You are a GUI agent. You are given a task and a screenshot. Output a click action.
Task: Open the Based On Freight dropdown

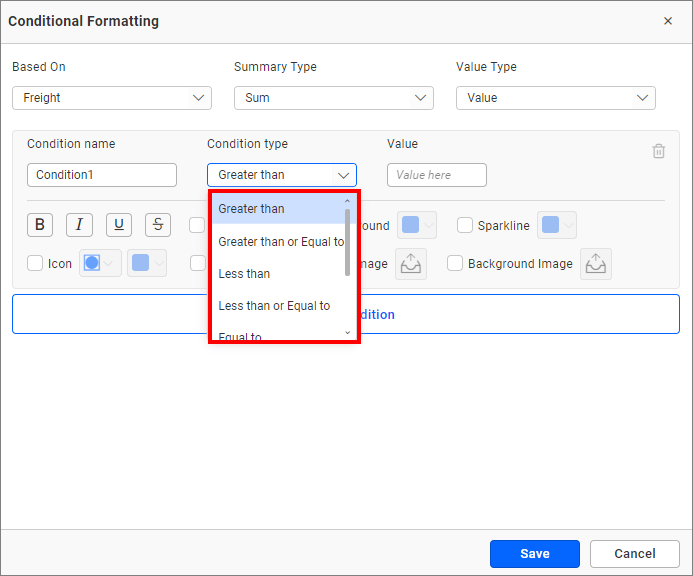pyautogui.click(x=112, y=98)
